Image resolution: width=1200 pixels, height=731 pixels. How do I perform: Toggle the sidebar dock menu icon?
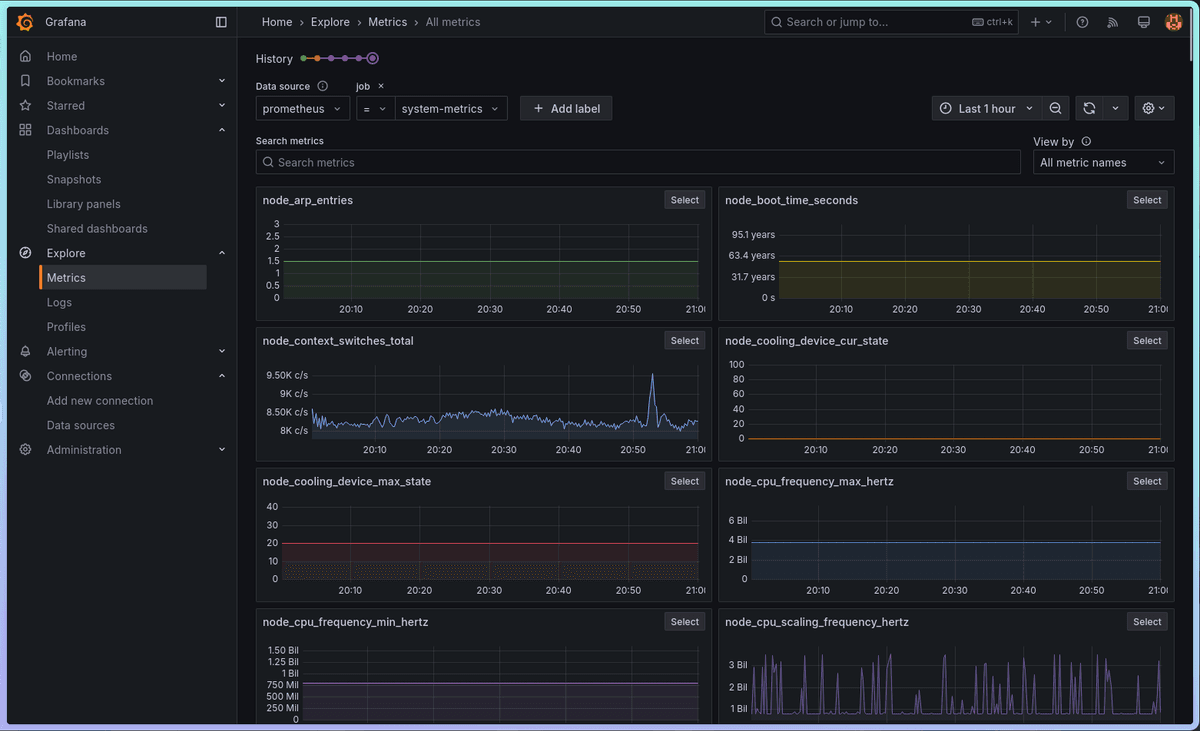pos(221,22)
